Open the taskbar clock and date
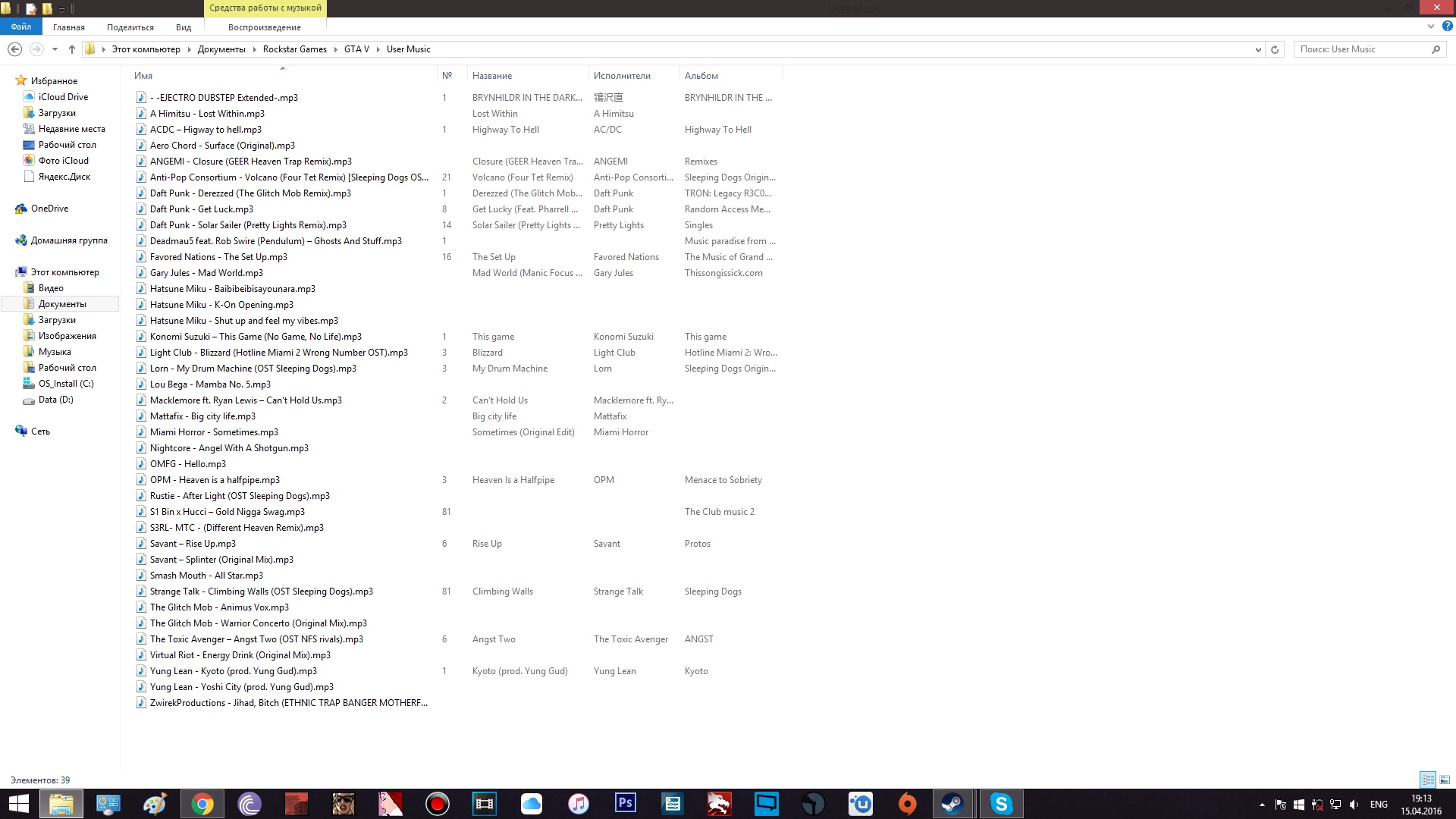Screen dimensions: 1456x819 click(1421, 805)
